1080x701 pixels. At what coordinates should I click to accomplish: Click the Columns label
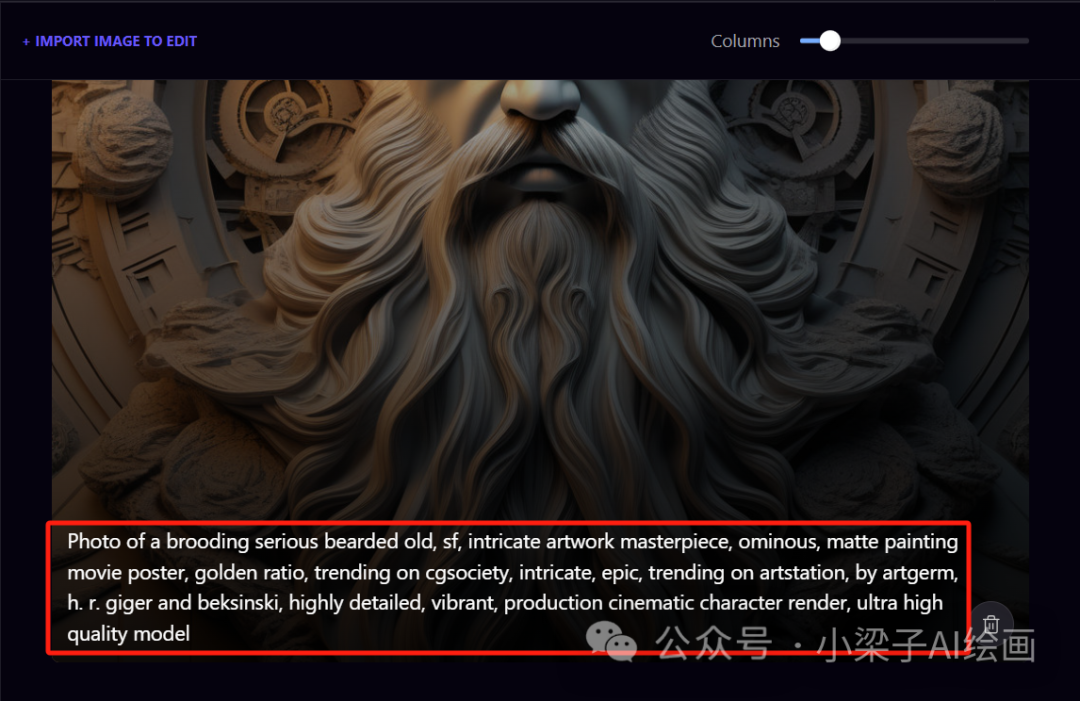coord(745,41)
